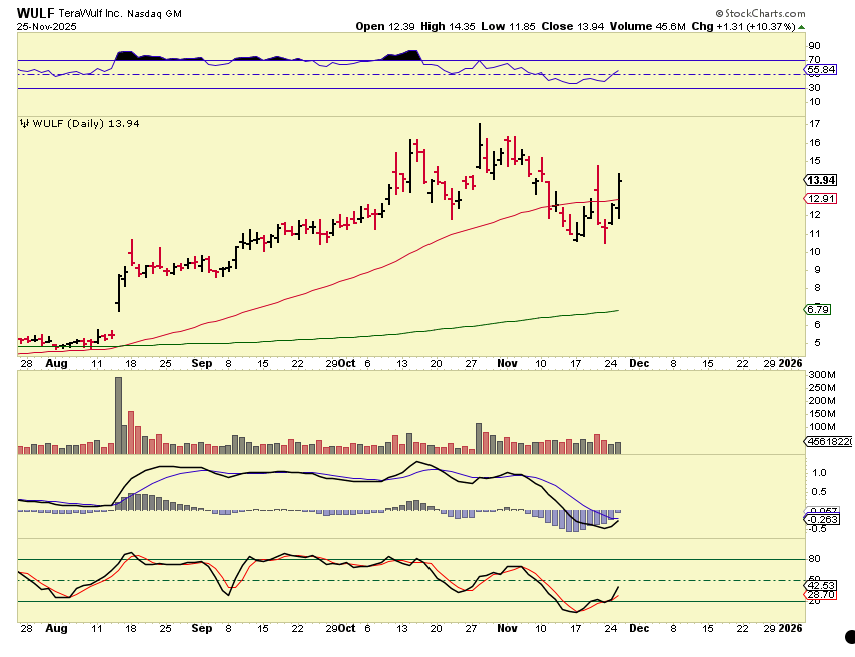Click the Sep label on the price panel date axis
855x657 pixels.
(202, 363)
